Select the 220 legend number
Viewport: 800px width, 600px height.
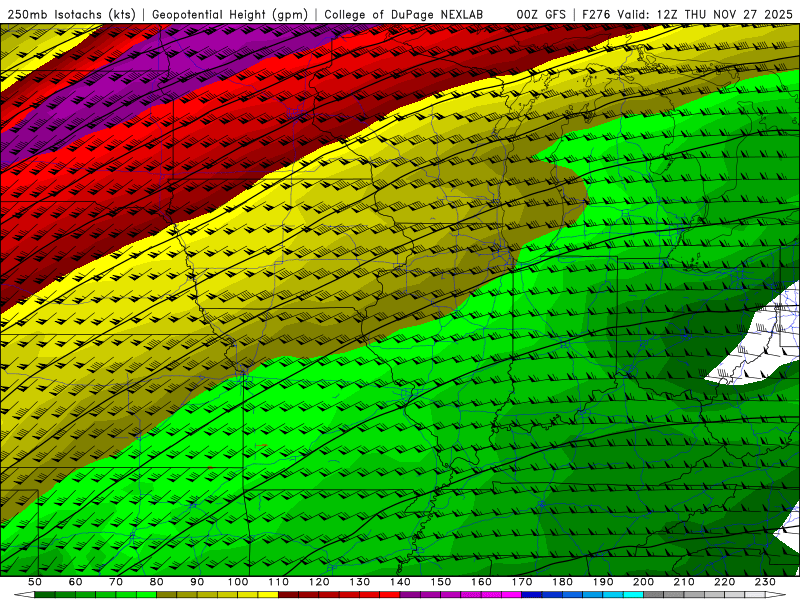click(x=724, y=582)
